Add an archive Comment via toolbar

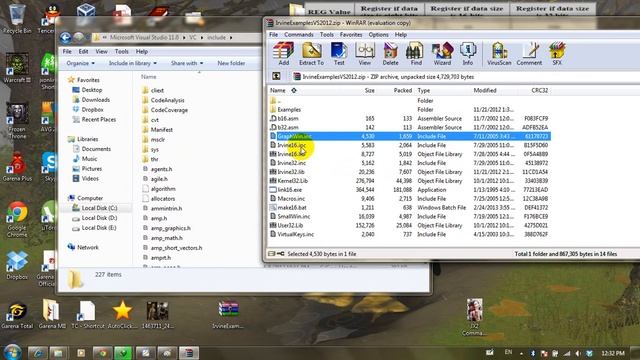coord(529,53)
